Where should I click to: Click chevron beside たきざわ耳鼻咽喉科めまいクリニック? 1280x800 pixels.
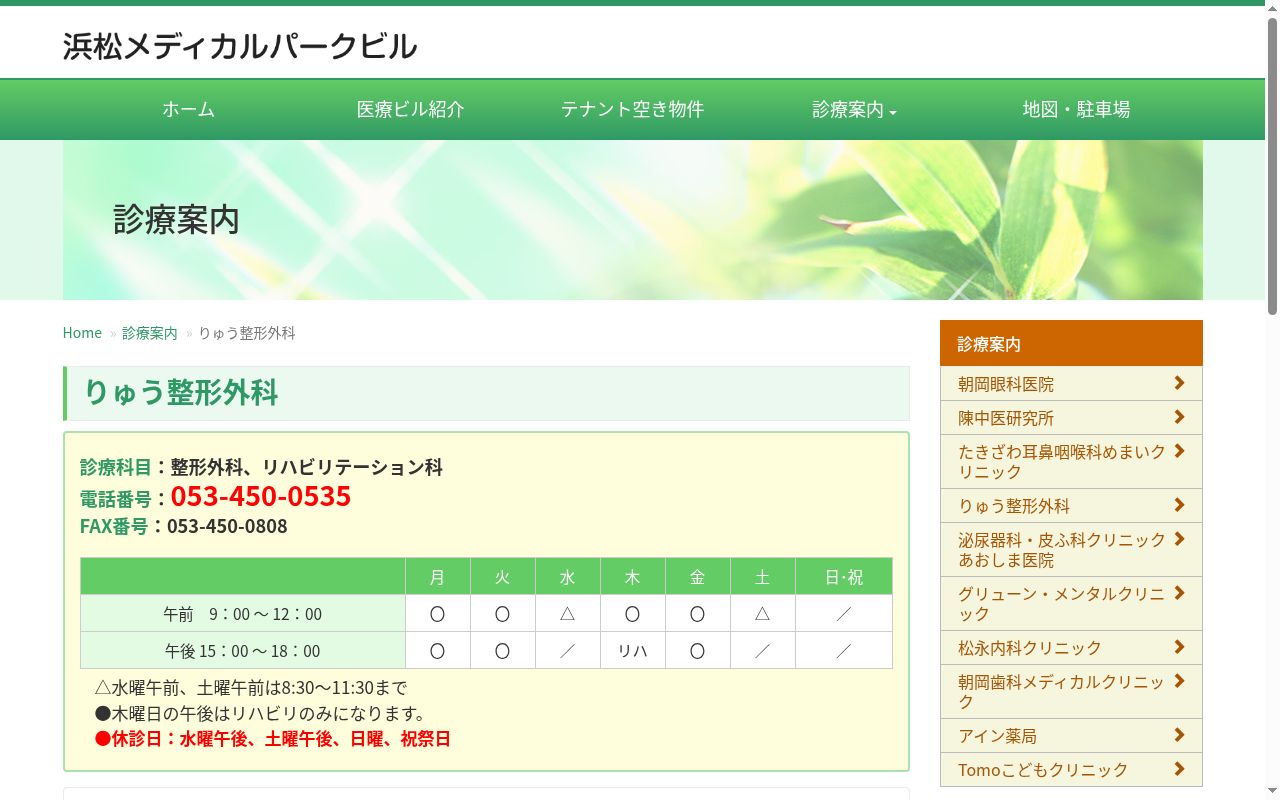coord(1179,451)
